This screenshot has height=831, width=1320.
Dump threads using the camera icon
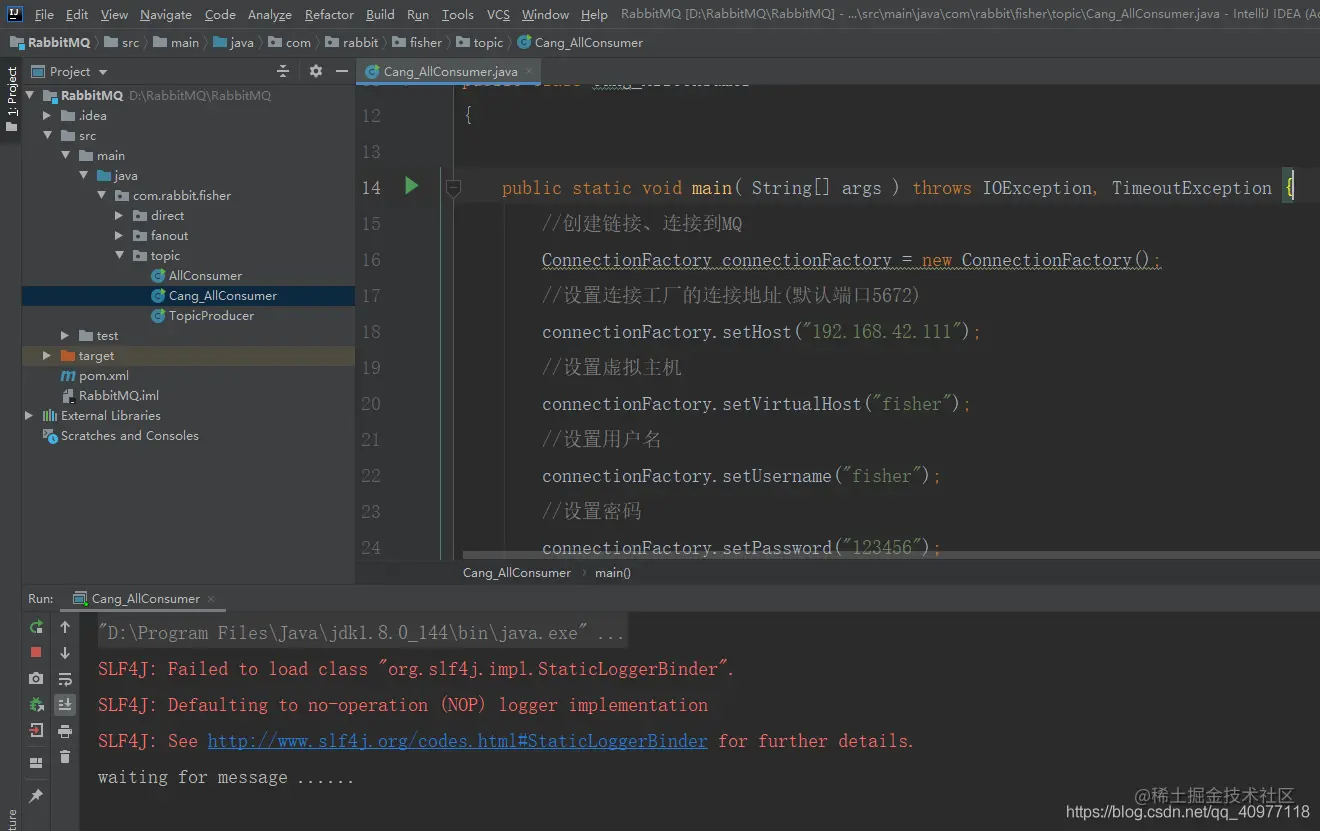[36, 678]
